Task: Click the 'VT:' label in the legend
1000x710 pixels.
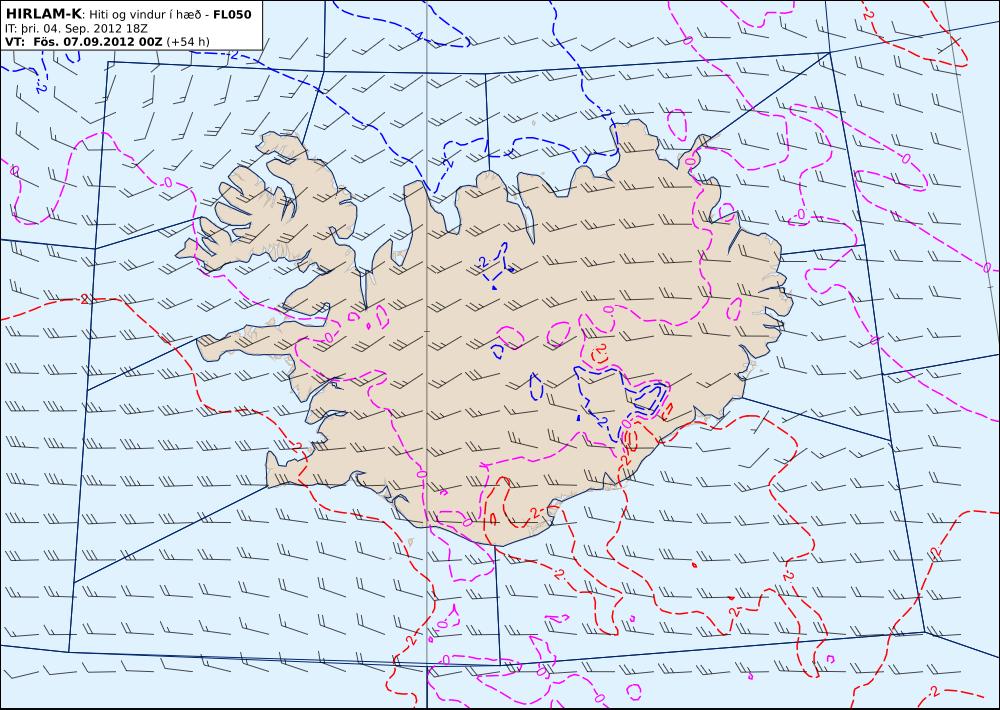Action: coord(15,42)
